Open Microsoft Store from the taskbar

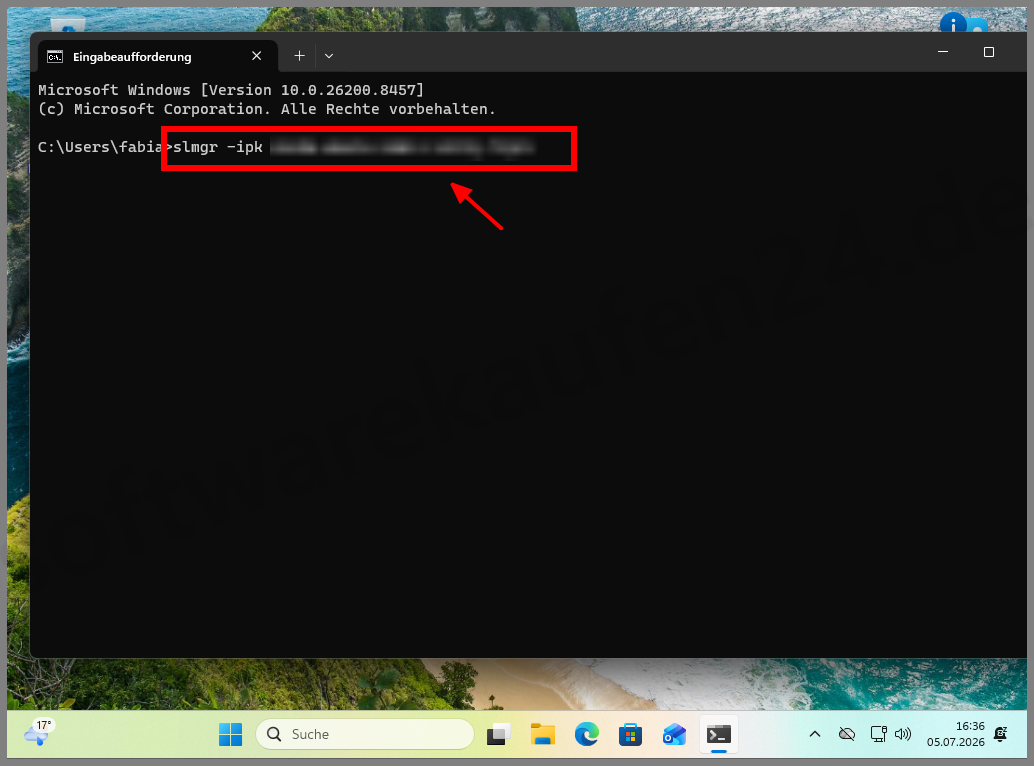630,734
